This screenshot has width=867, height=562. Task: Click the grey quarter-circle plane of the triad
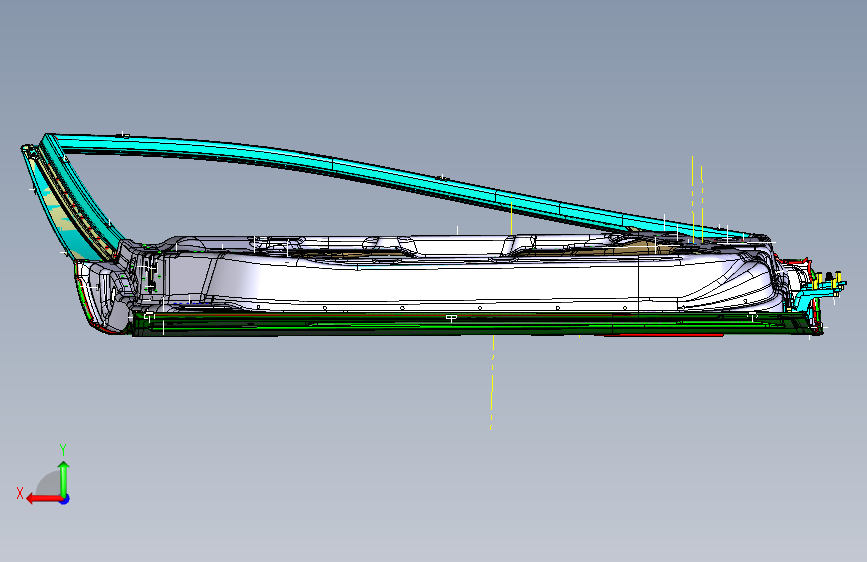coord(50,485)
